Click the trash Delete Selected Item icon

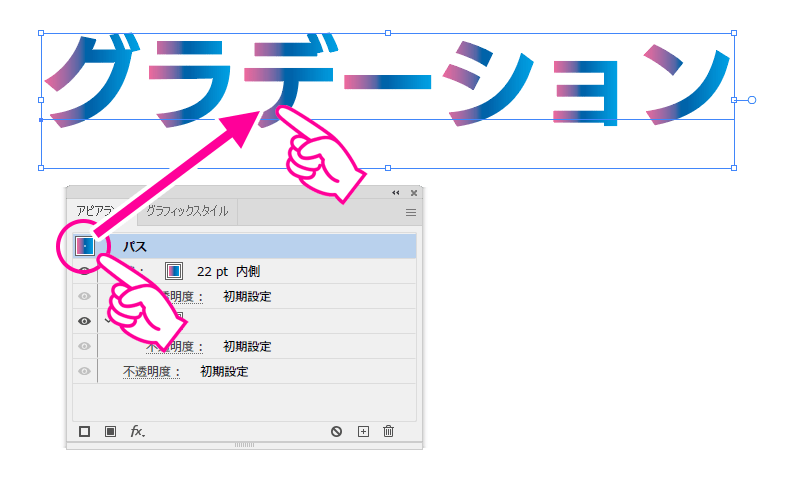click(388, 431)
